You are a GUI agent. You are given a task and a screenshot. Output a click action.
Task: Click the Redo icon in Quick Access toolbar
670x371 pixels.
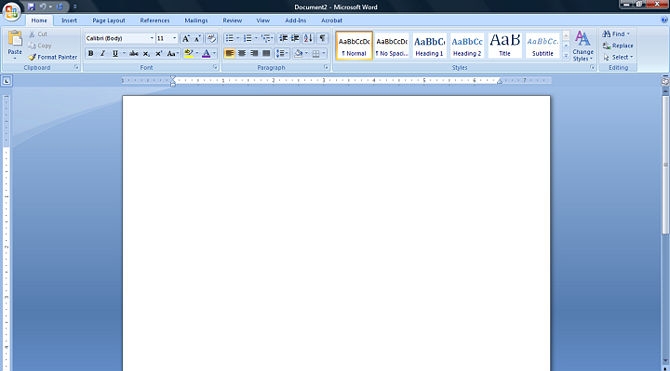coord(60,7)
